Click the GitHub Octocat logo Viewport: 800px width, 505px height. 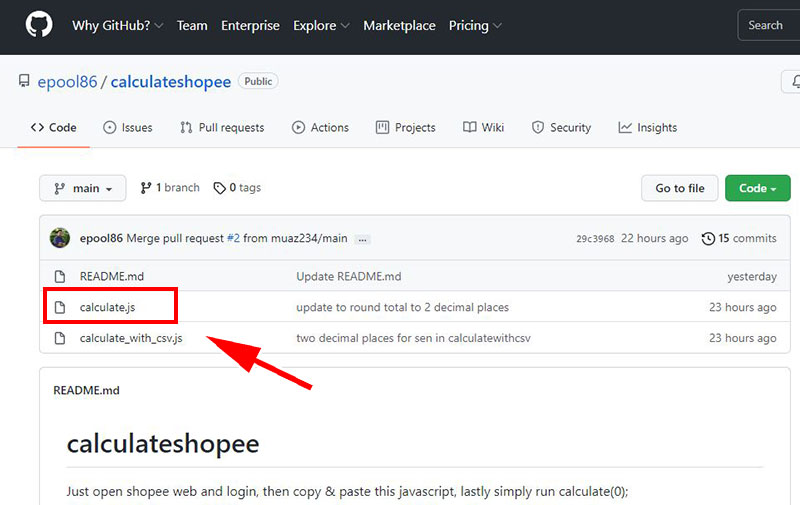(39, 25)
